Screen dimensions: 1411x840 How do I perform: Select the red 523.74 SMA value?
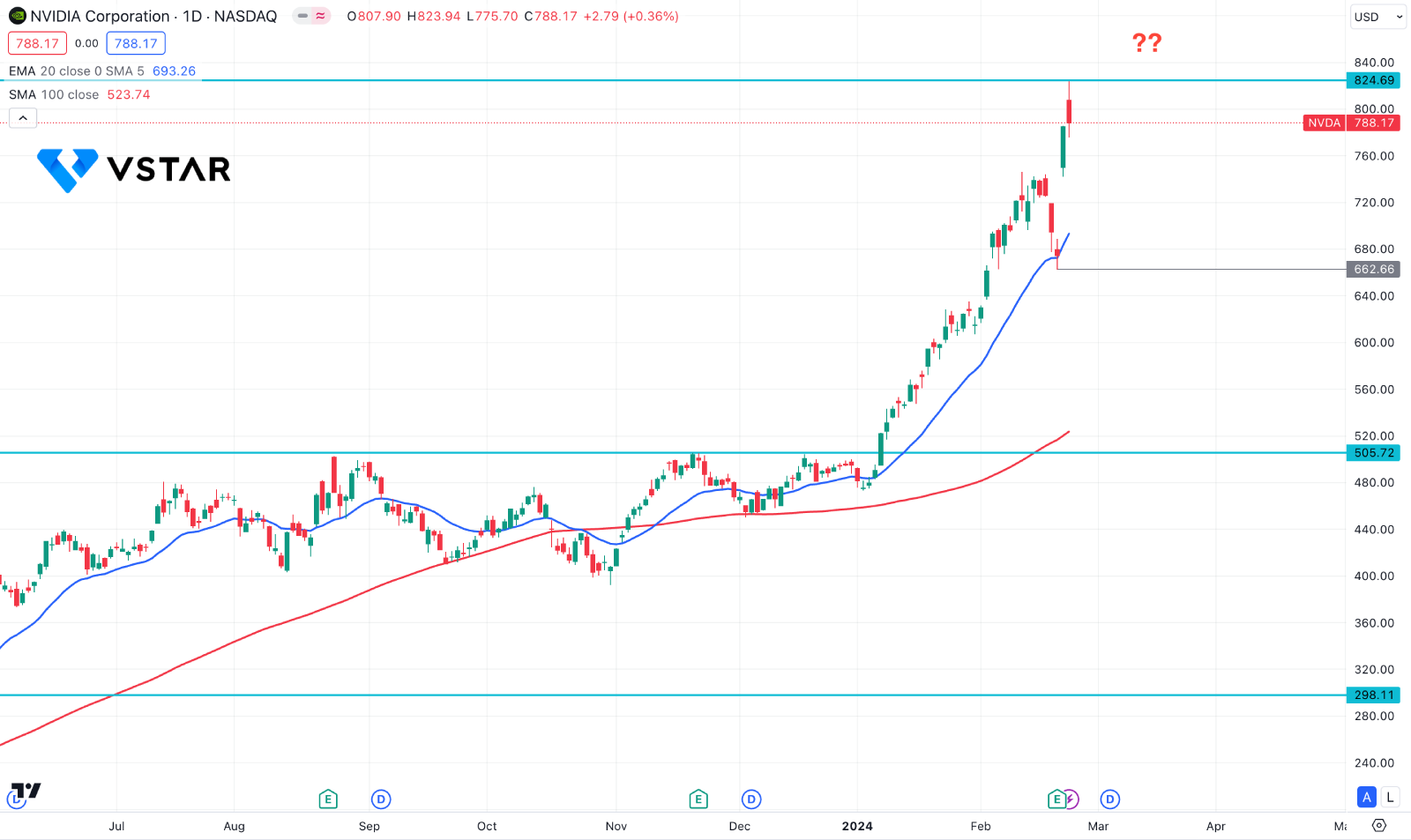[x=129, y=94]
